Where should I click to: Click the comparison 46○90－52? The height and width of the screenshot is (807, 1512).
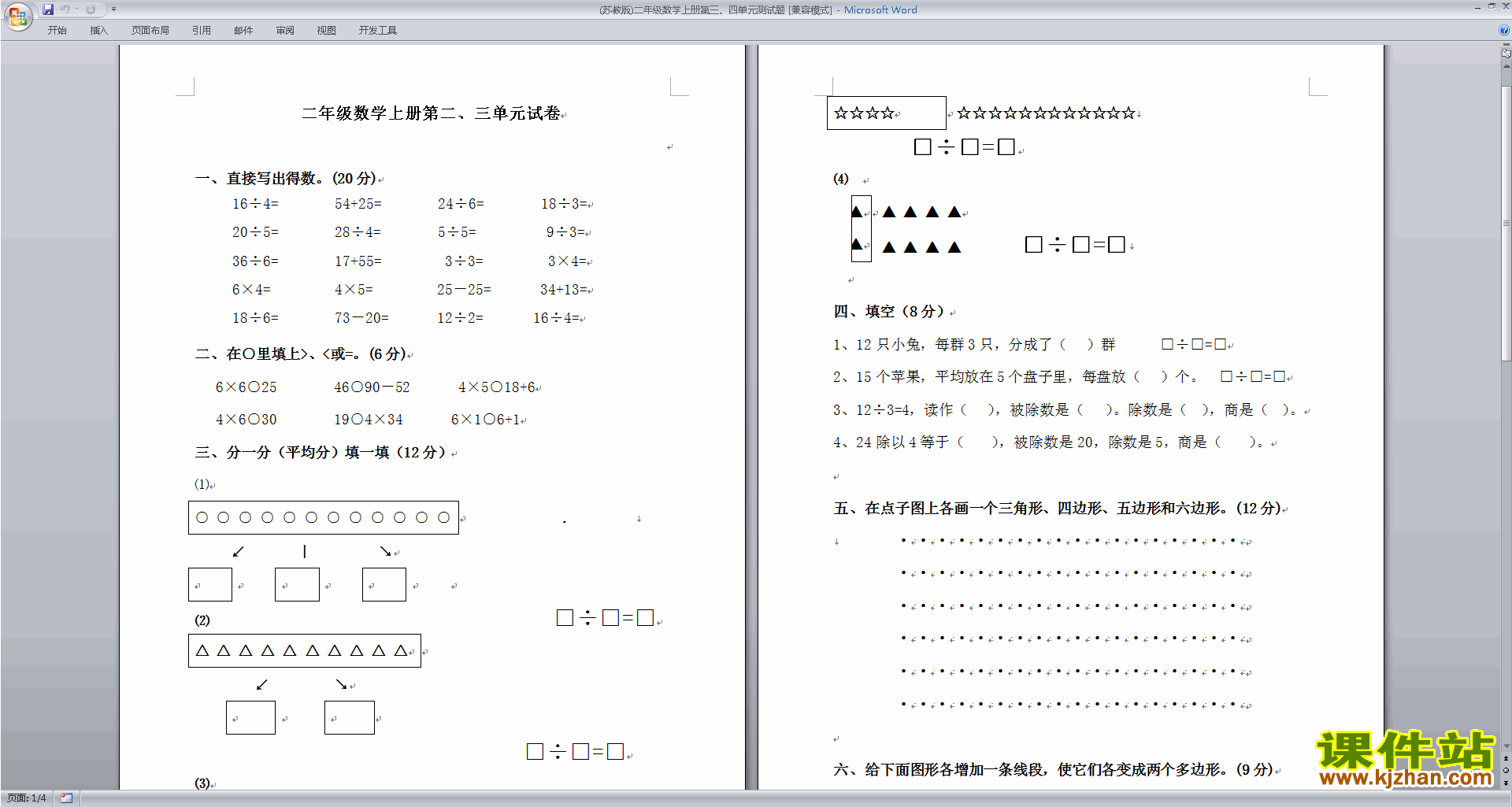(x=372, y=387)
